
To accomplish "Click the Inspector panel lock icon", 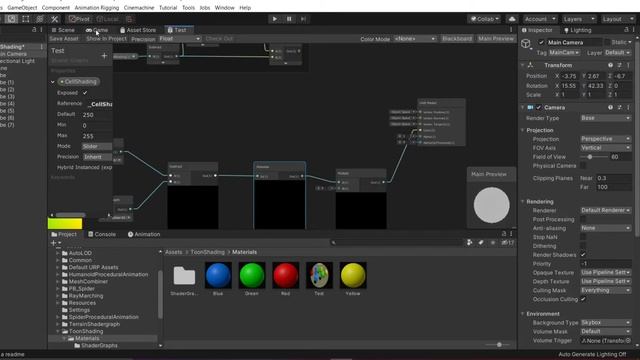I will [x=626, y=30].
